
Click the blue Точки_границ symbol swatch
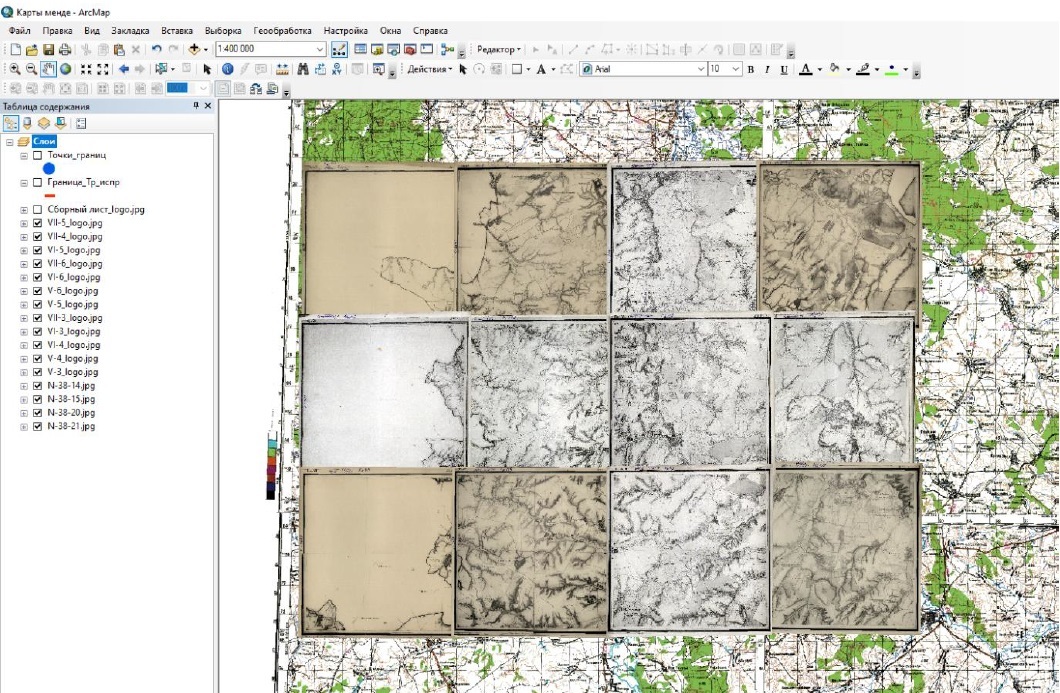[x=48, y=169]
